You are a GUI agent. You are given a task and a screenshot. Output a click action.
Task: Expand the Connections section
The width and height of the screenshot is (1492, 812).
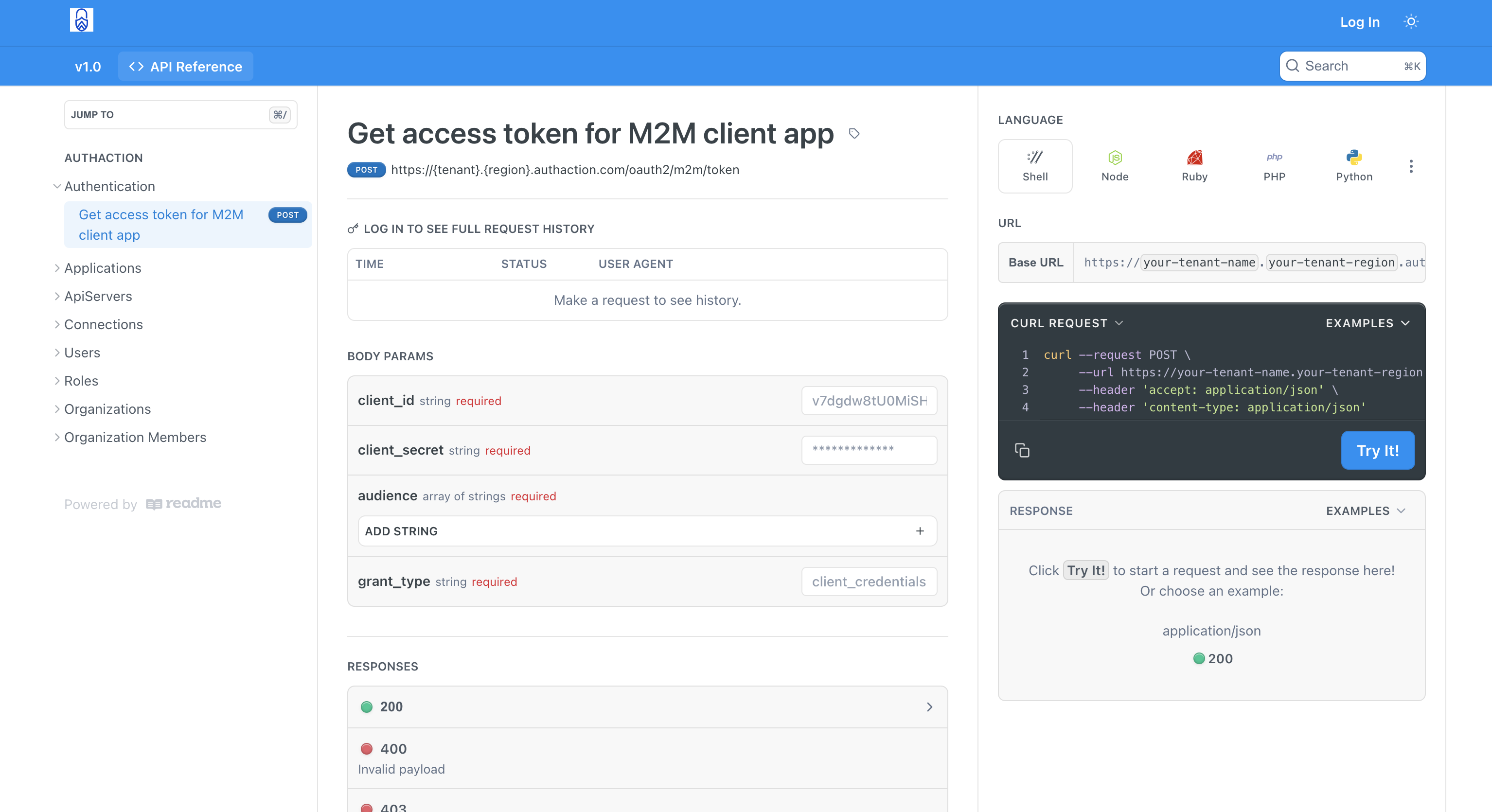pos(57,324)
